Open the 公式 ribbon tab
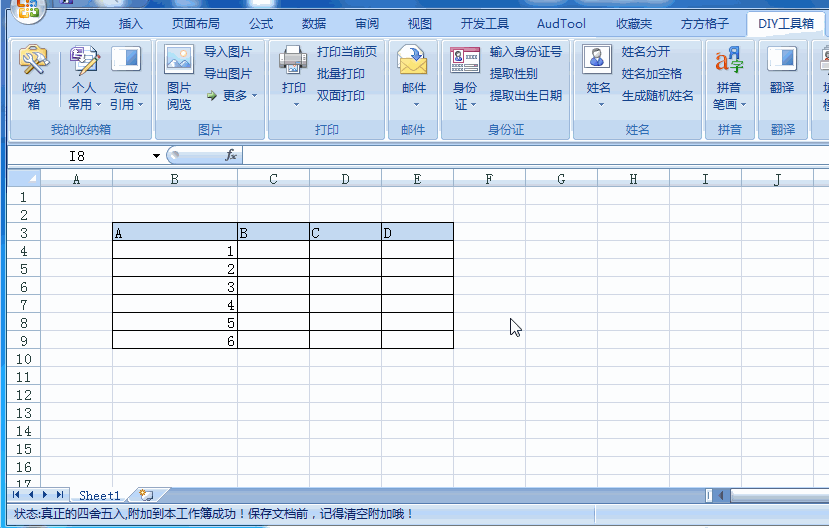829x528 pixels. (261, 23)
